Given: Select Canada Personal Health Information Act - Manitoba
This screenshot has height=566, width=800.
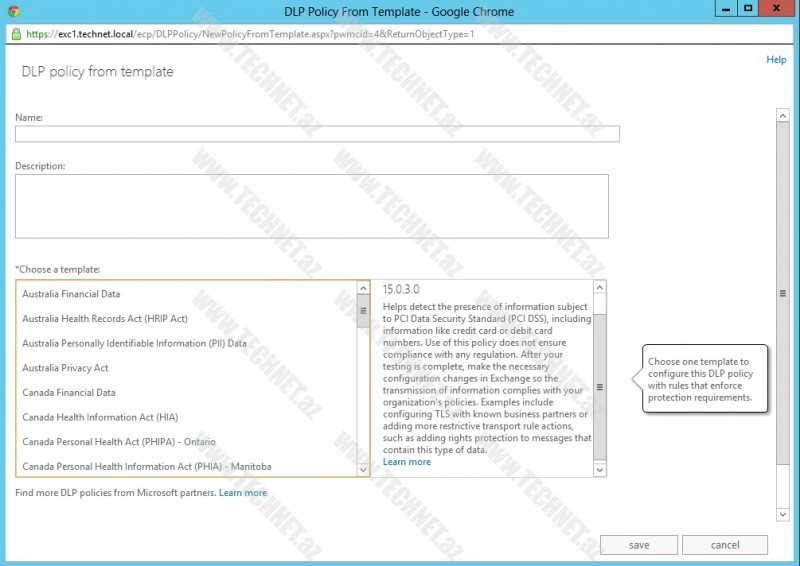Looking at the screenshot, I should (x=146, y=467).
